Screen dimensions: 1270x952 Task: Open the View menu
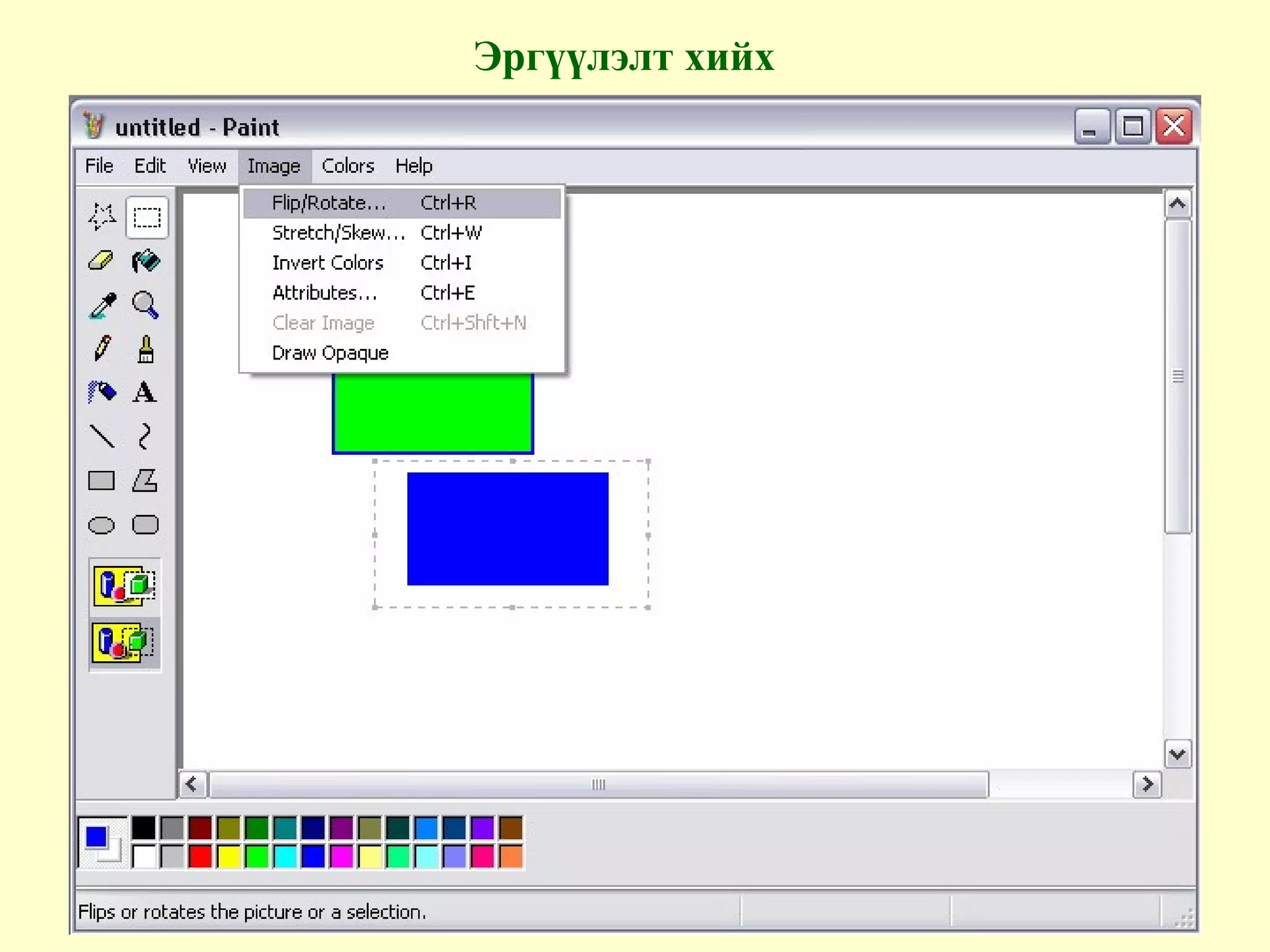206,166
